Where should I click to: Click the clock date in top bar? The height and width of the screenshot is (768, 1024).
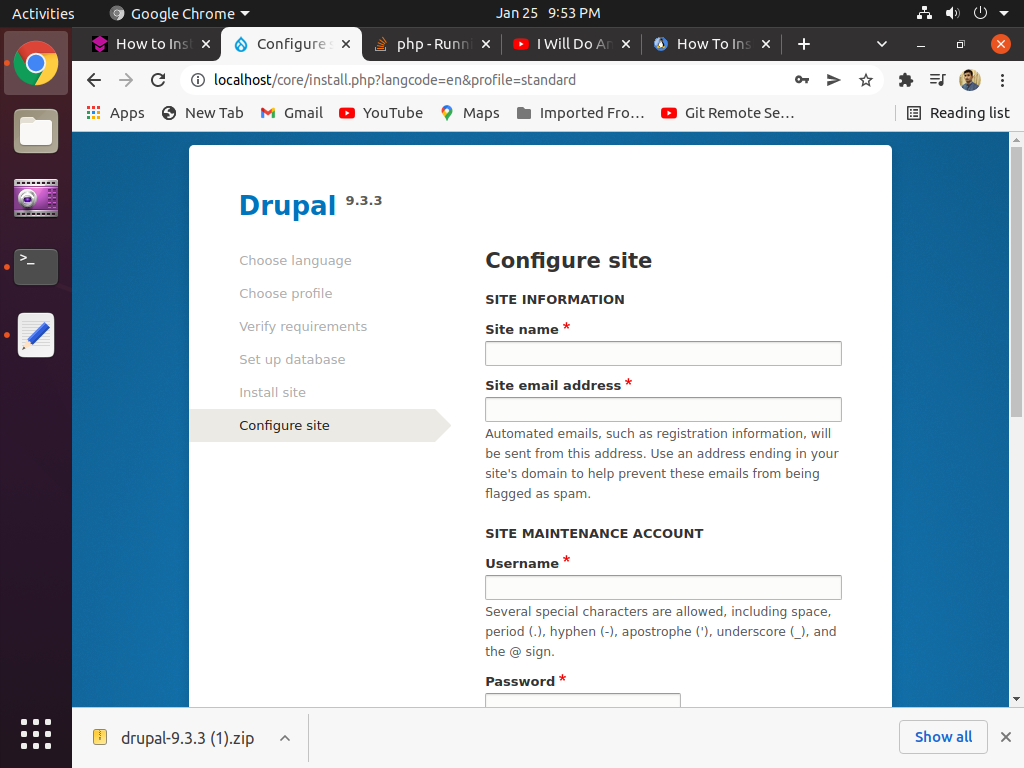[x=547, y=13]
